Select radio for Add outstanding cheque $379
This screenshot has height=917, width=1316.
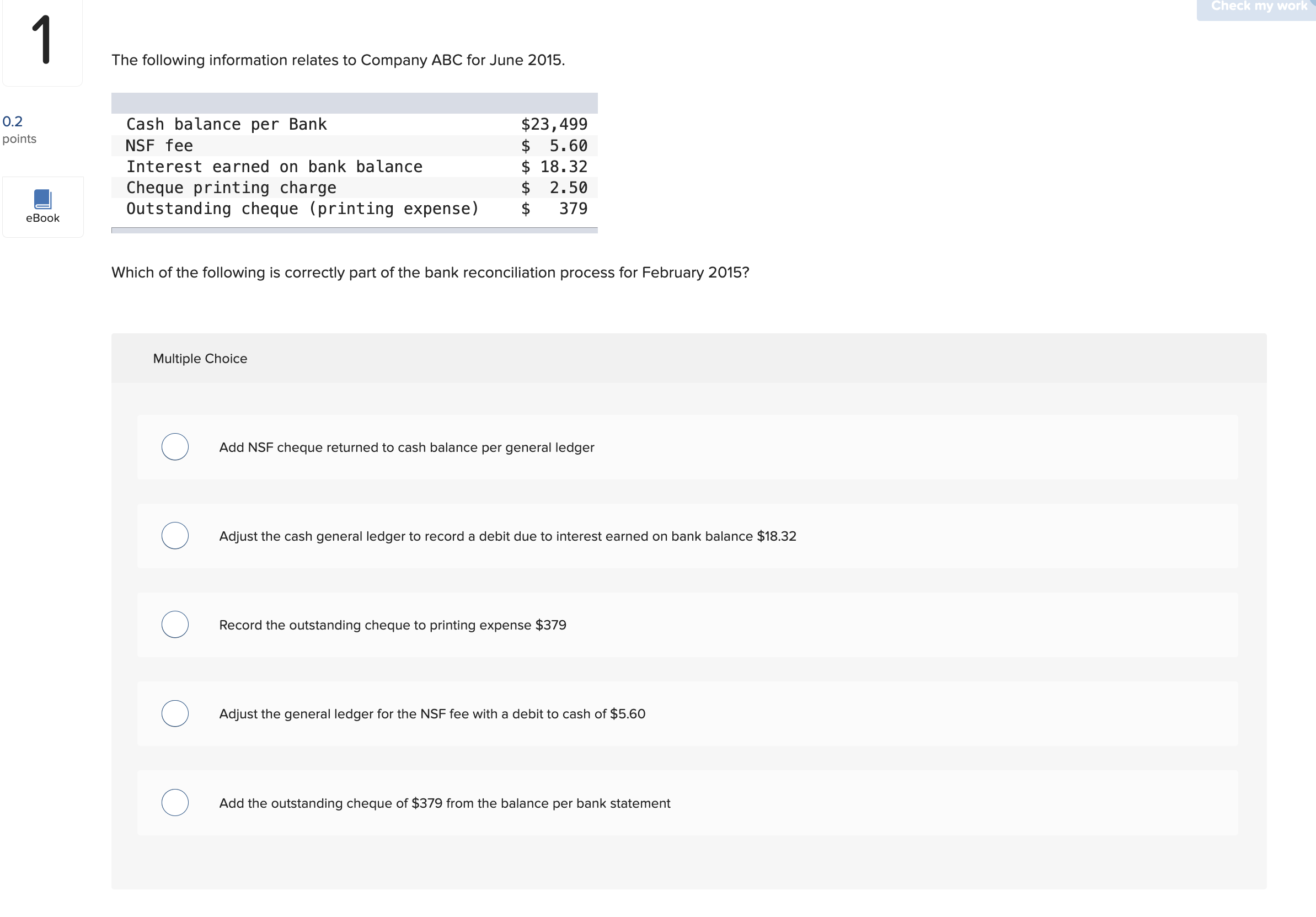[175, 802]
